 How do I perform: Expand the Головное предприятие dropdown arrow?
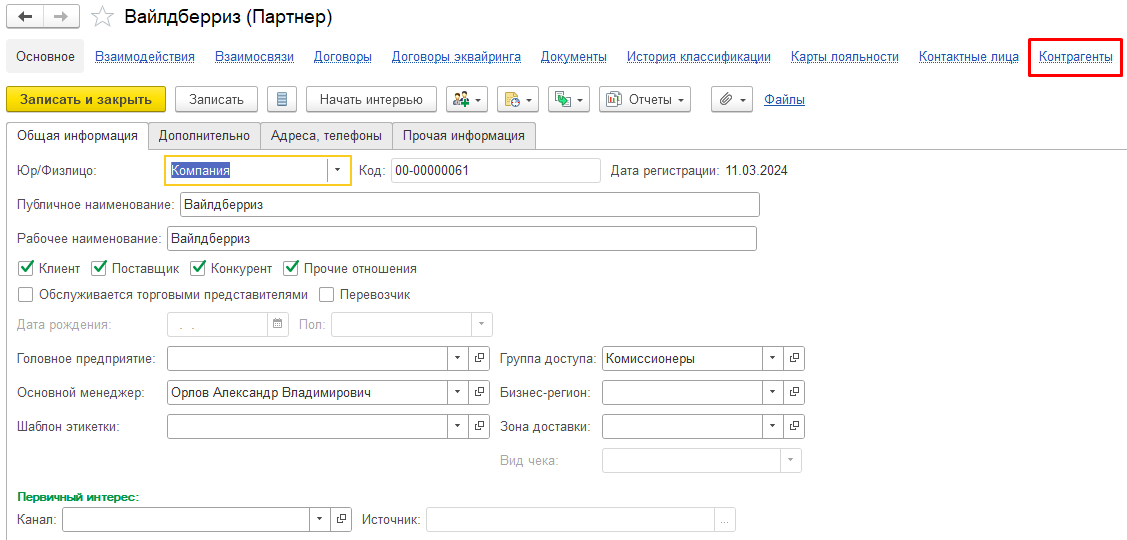tap(458, 358)
